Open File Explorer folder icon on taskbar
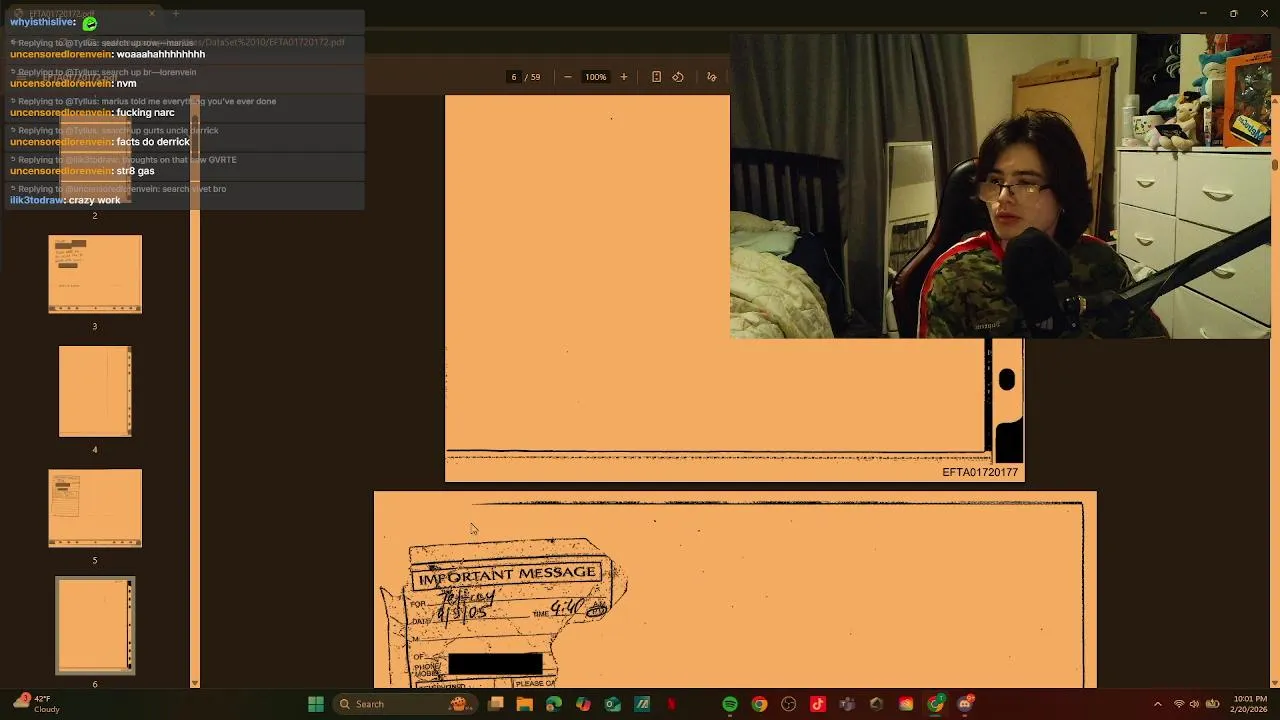1280x720 pixels. click(x=525, y=704)
